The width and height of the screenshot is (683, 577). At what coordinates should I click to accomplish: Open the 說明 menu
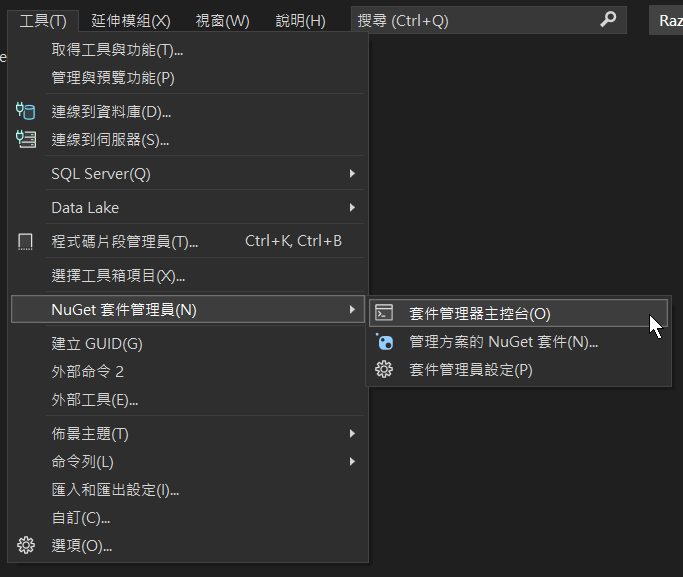pyautogui.click(x=300, y=20)
